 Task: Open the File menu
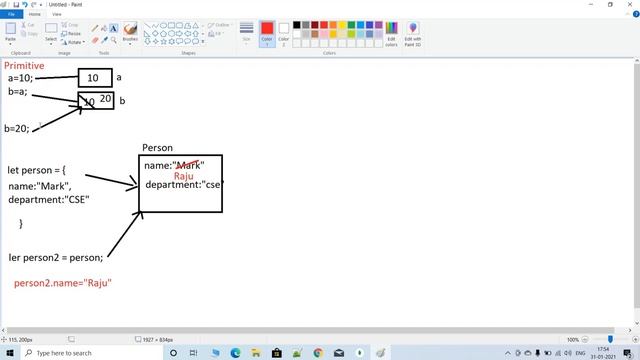click(11, 14)
